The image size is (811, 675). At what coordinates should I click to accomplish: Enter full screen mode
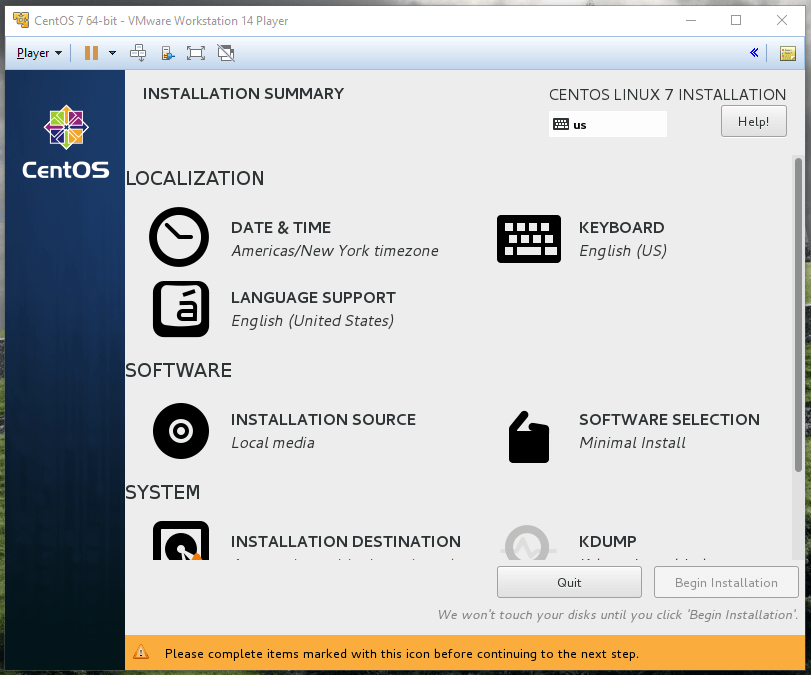click(196, 53)
